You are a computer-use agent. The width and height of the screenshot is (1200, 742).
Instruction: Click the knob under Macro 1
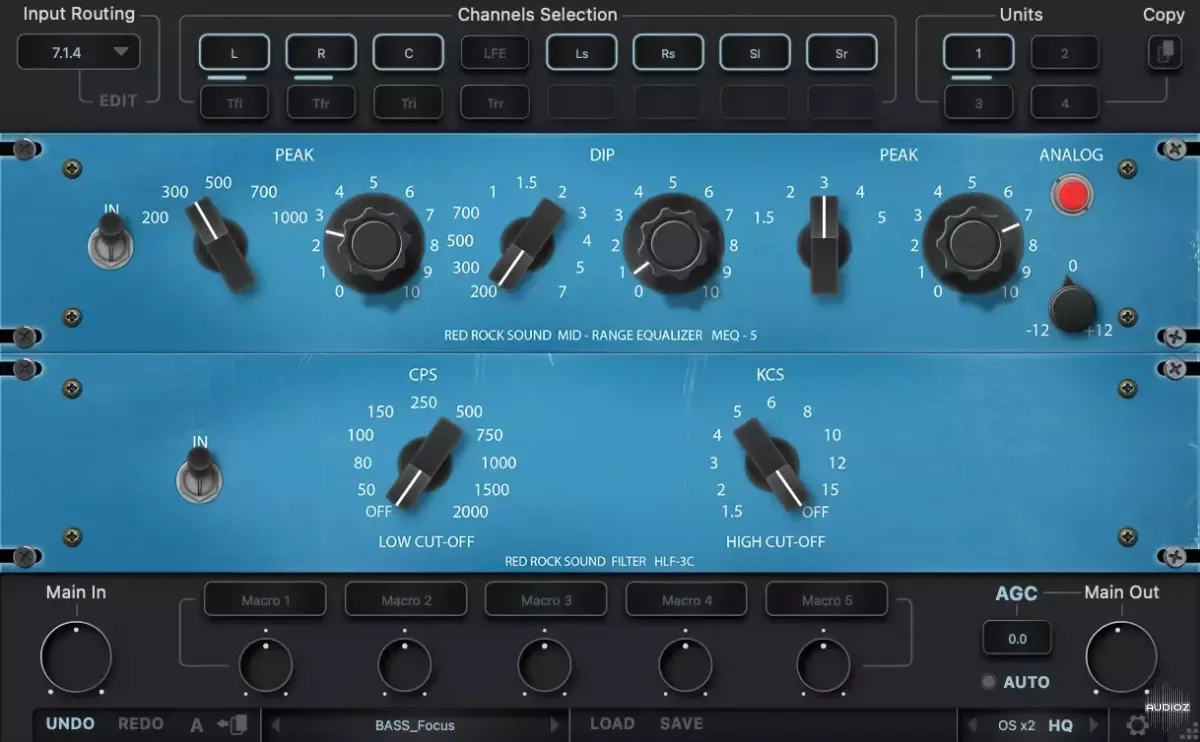click(x=265, y=665)
